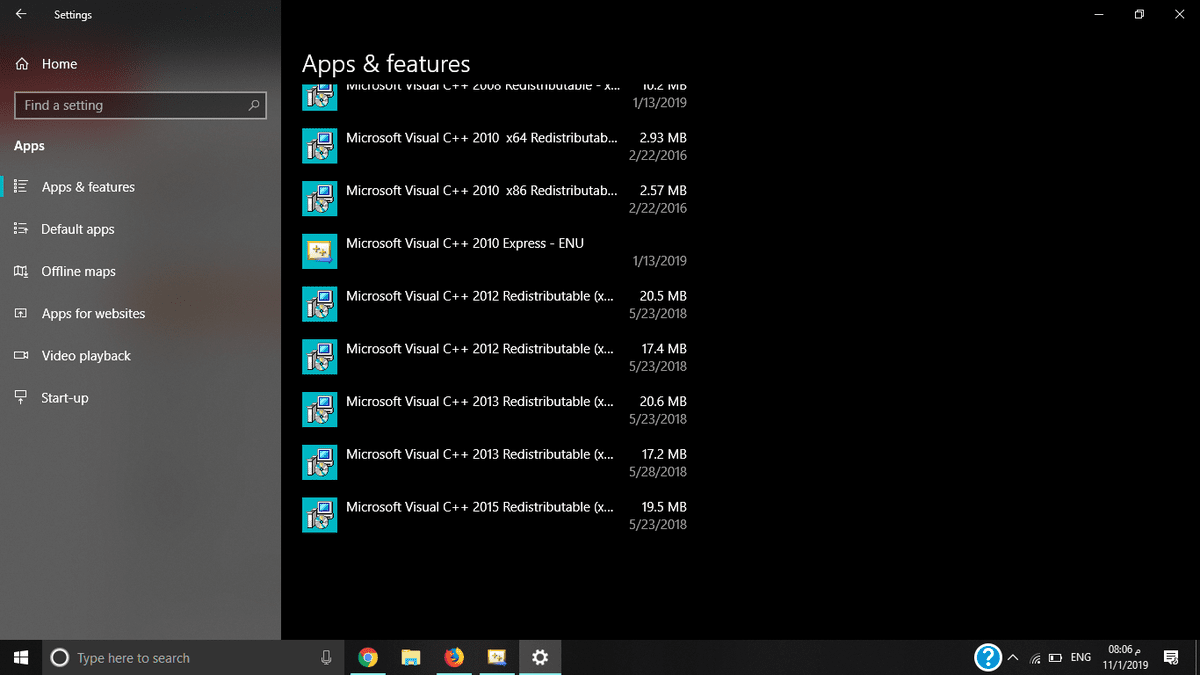Click the microphone icon in taskbar search

[x=326, y=657]
